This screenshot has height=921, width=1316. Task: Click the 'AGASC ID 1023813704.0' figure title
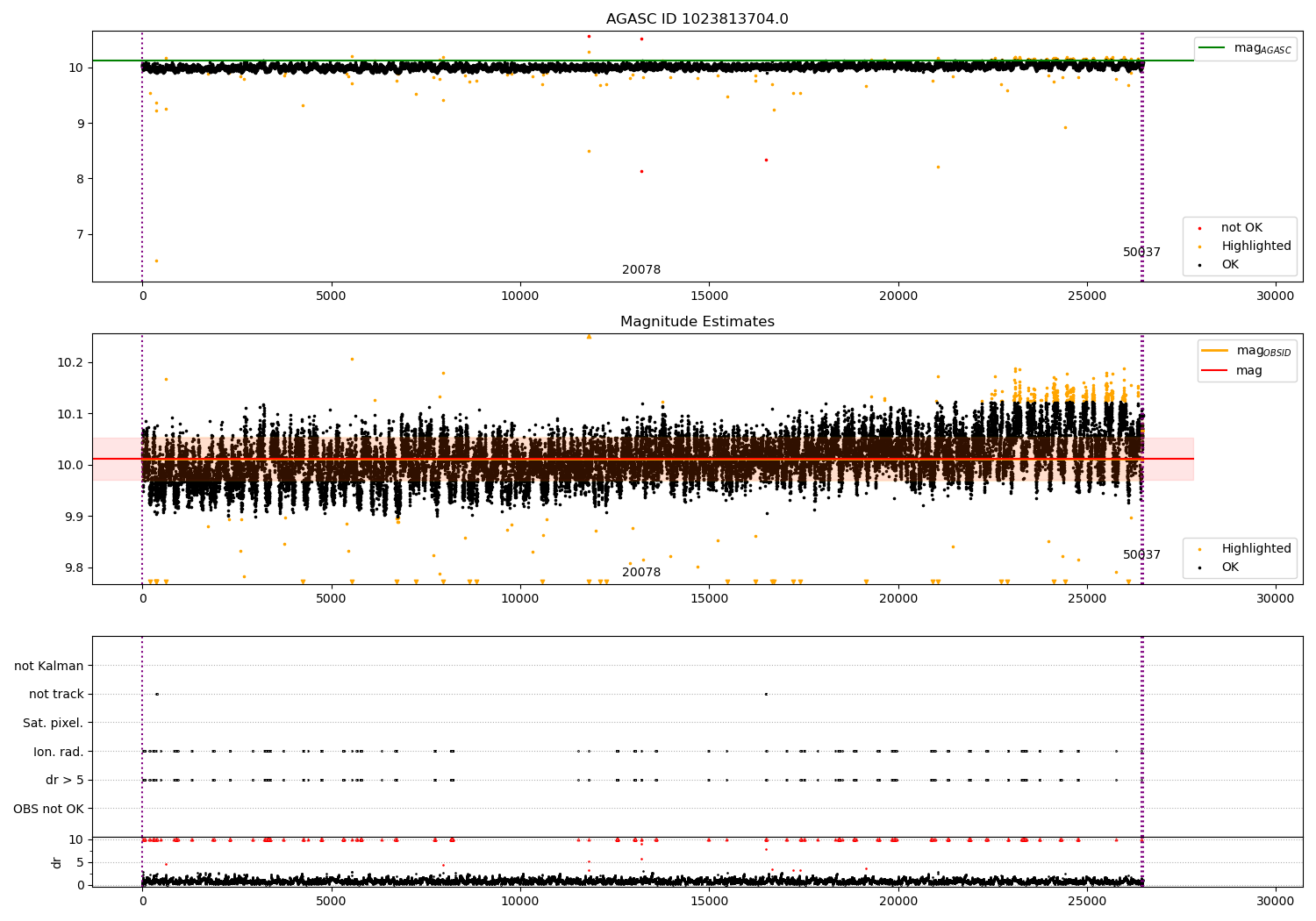pyautogui.click(x=697, y=19)
